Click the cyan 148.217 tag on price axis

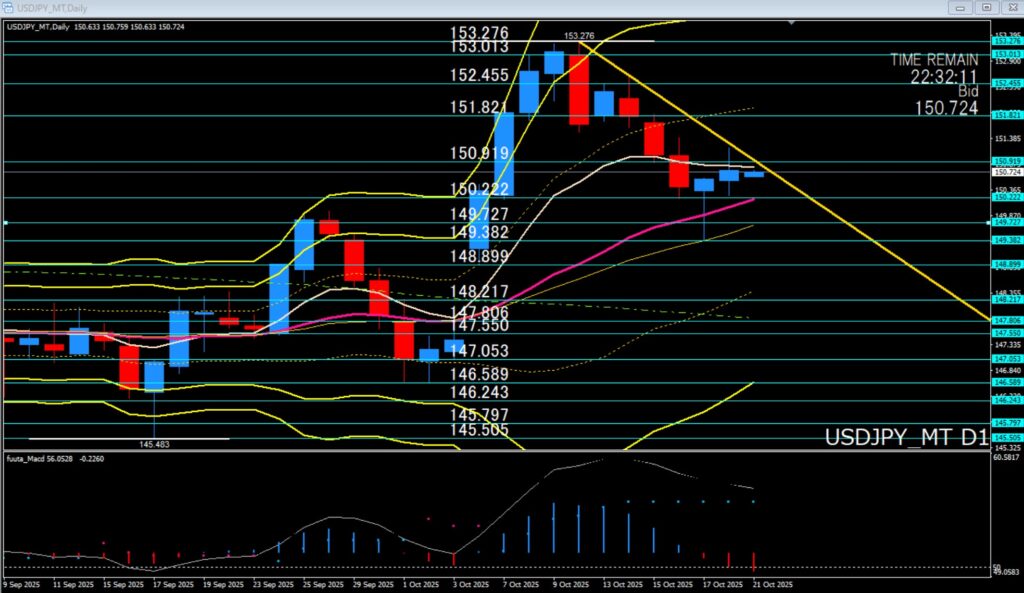coord(1006,299)
